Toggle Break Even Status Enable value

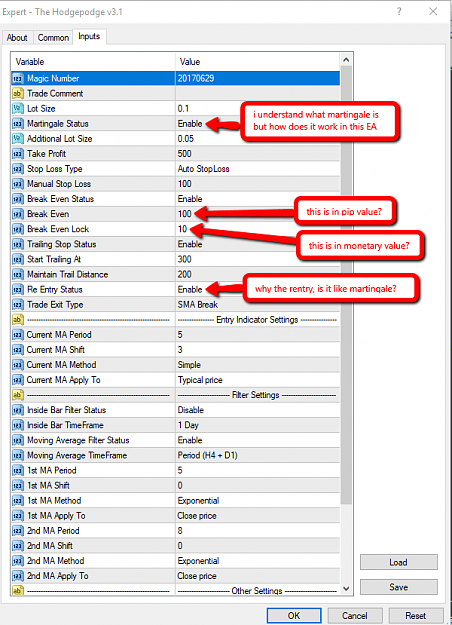(190, 199)
